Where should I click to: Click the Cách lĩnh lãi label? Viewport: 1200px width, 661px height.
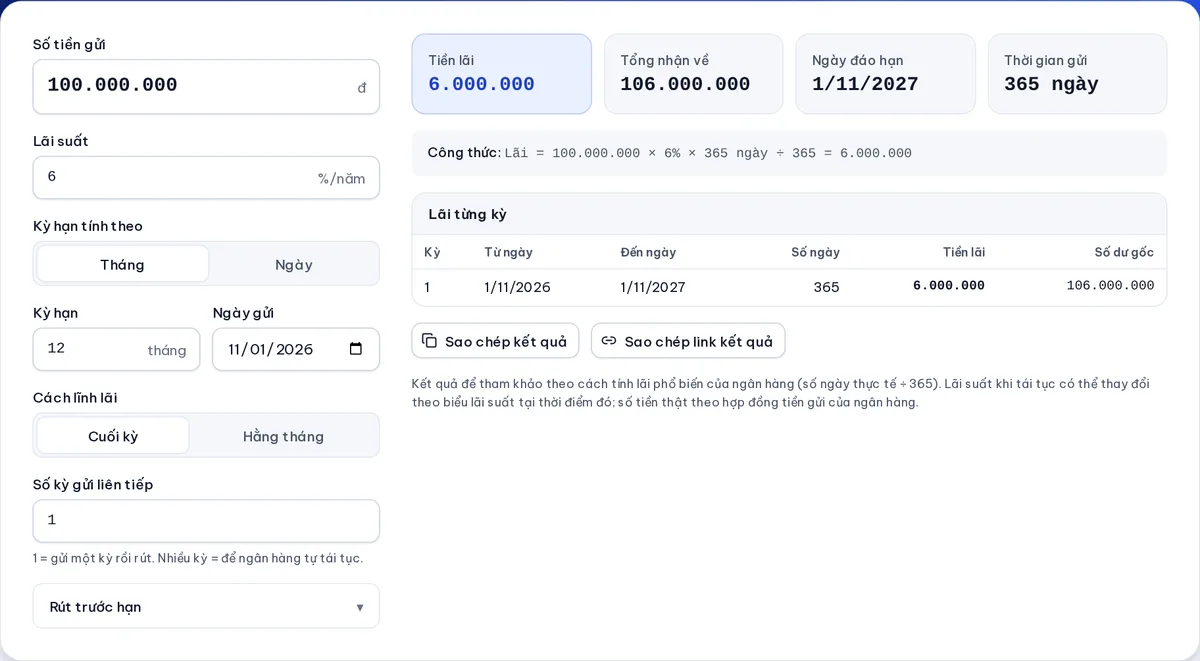coord(75,398)
